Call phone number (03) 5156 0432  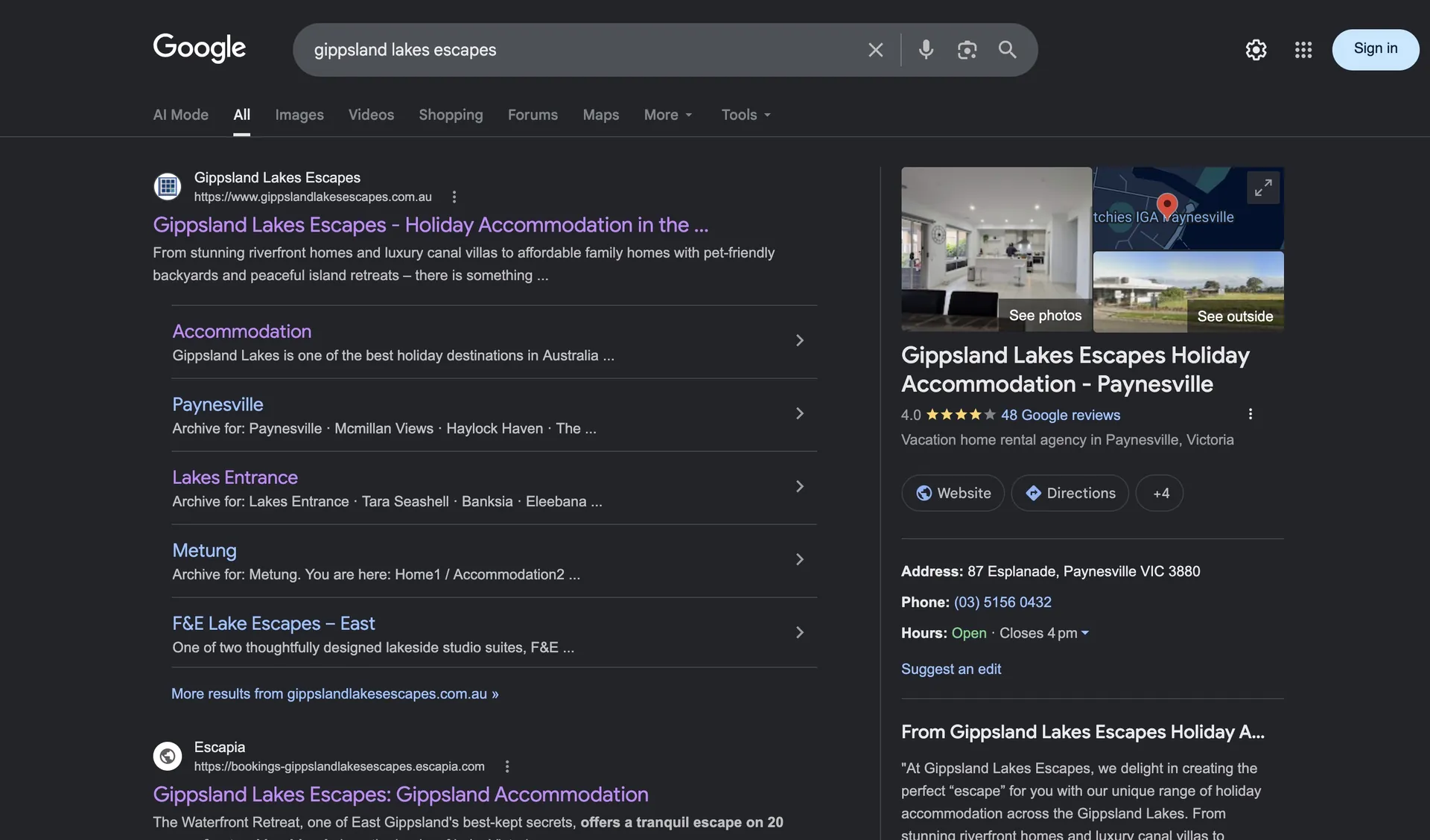point(1002,602)
